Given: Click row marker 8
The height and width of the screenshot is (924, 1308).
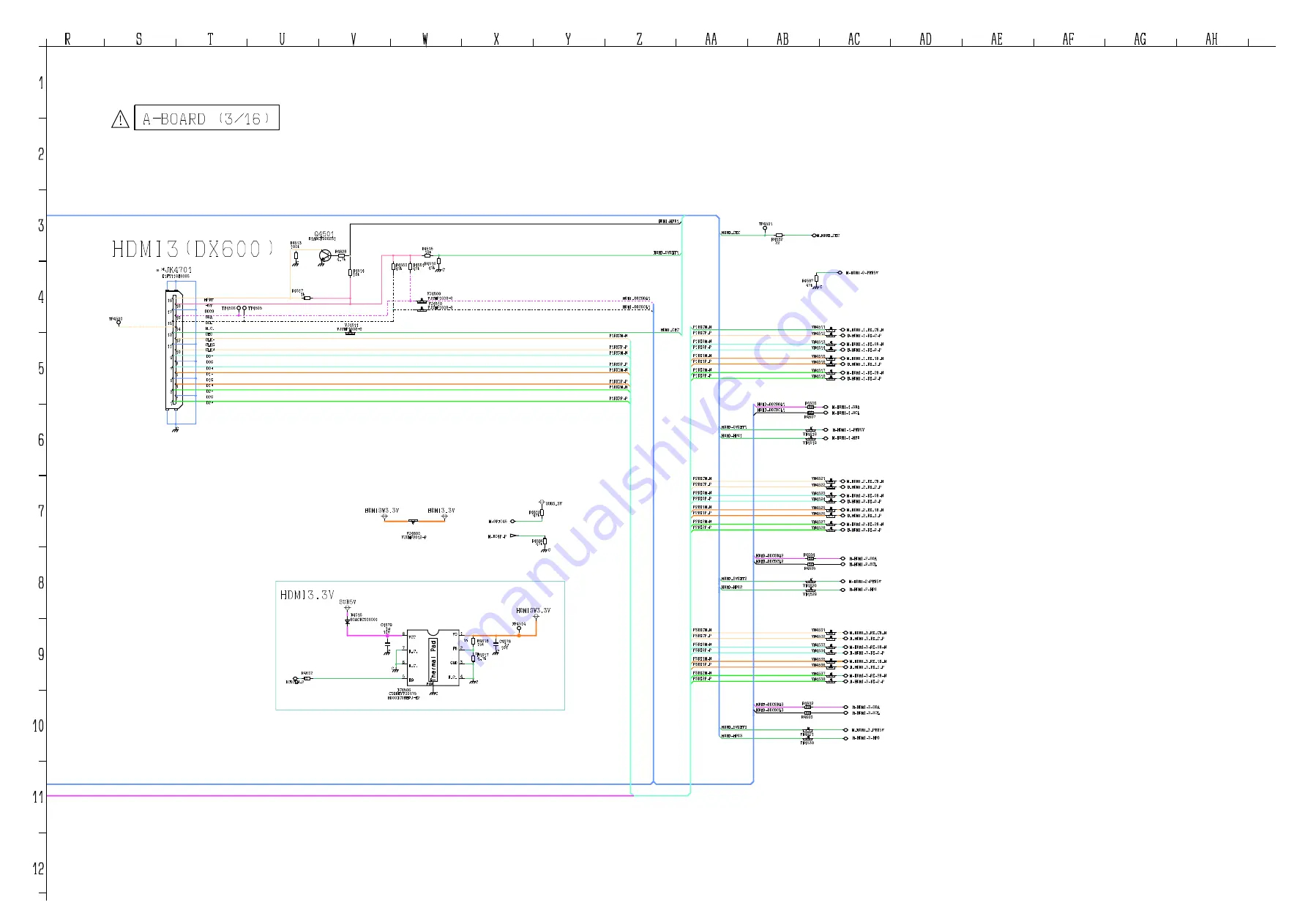Looking at the screenshot, I should 41,583.
